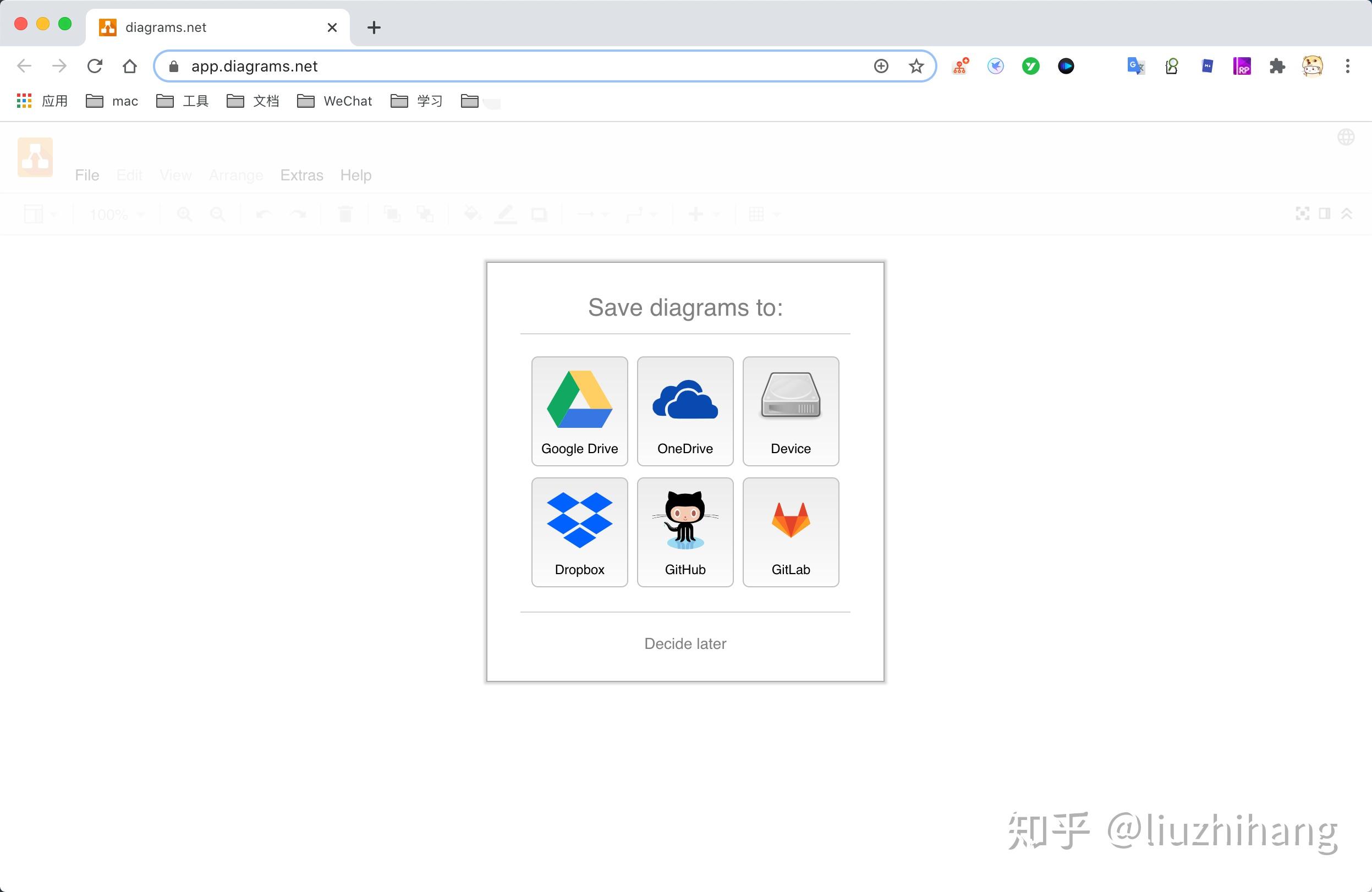Click the To Front icon
This screenshot has width=1372, height=892.
392,214
